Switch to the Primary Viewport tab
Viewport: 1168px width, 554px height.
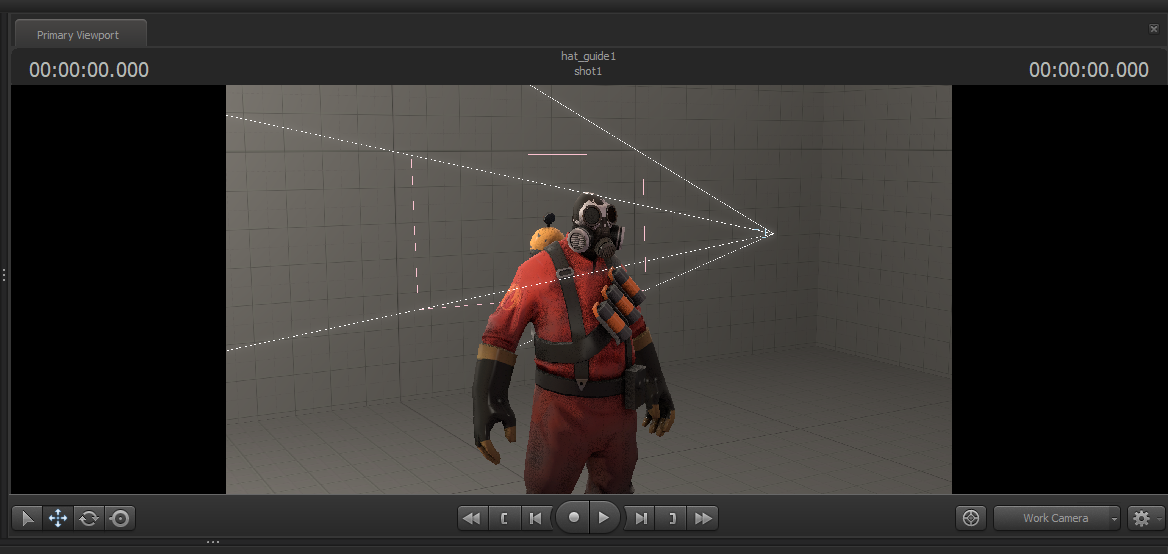[78, 35]
